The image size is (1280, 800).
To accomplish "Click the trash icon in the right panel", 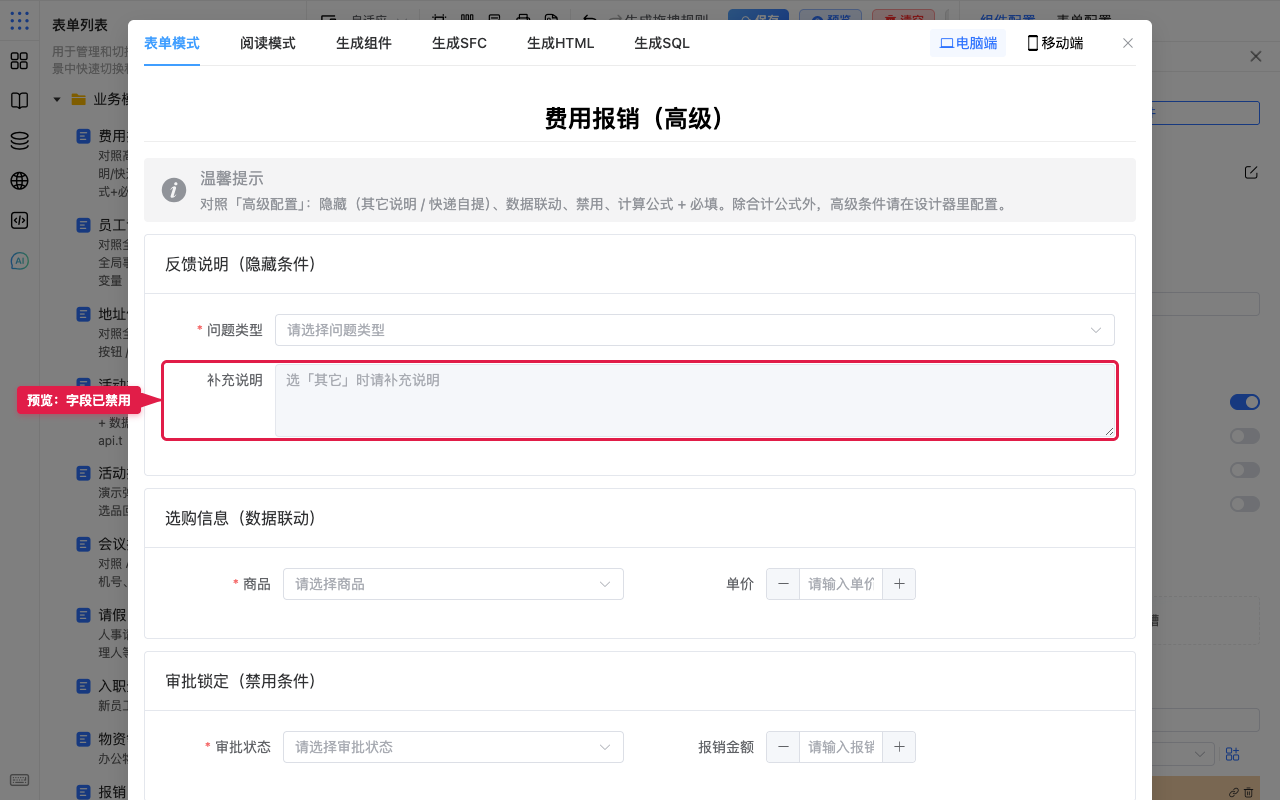I will [1248, 792].
